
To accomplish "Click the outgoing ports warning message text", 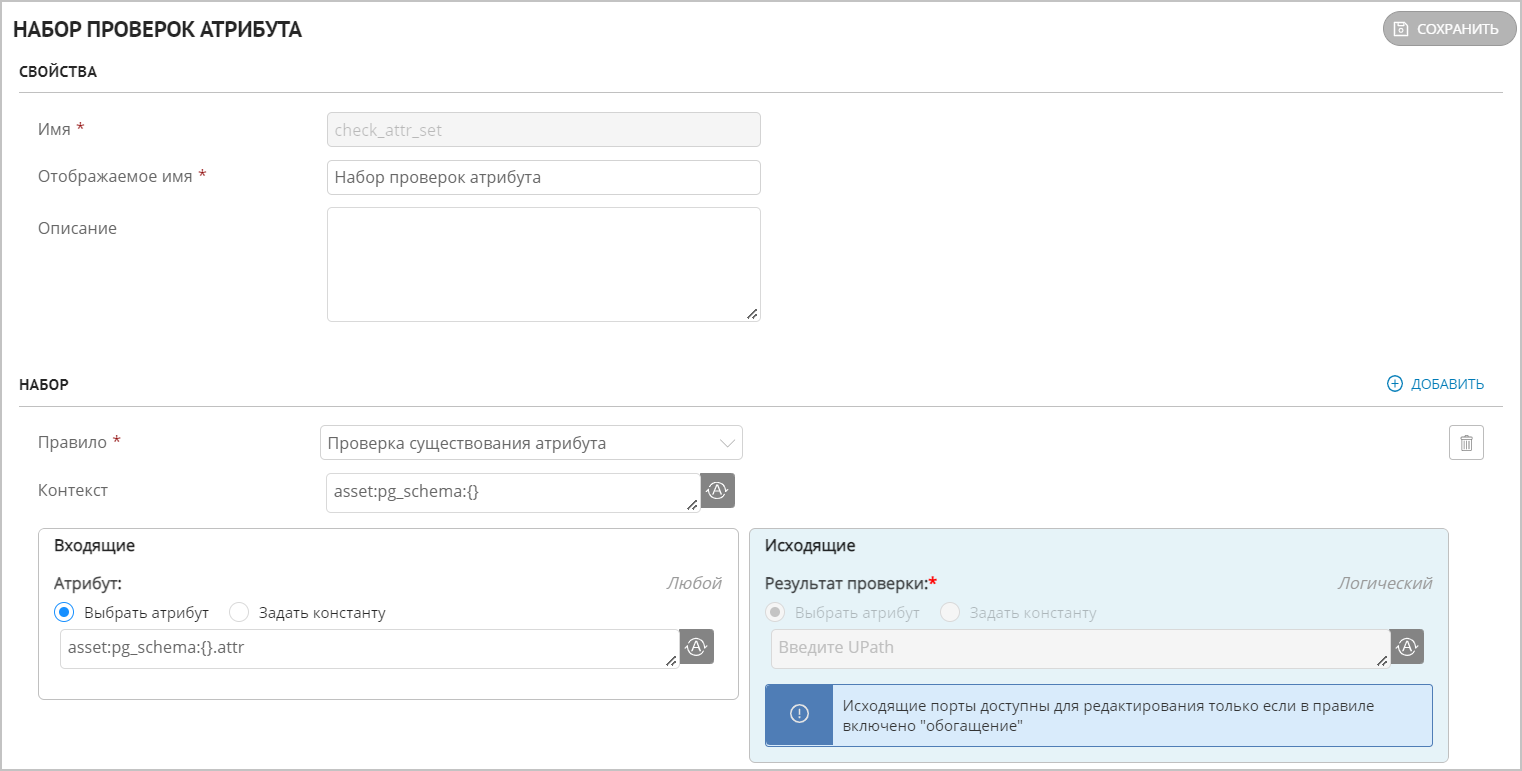I will point(1108,716).
